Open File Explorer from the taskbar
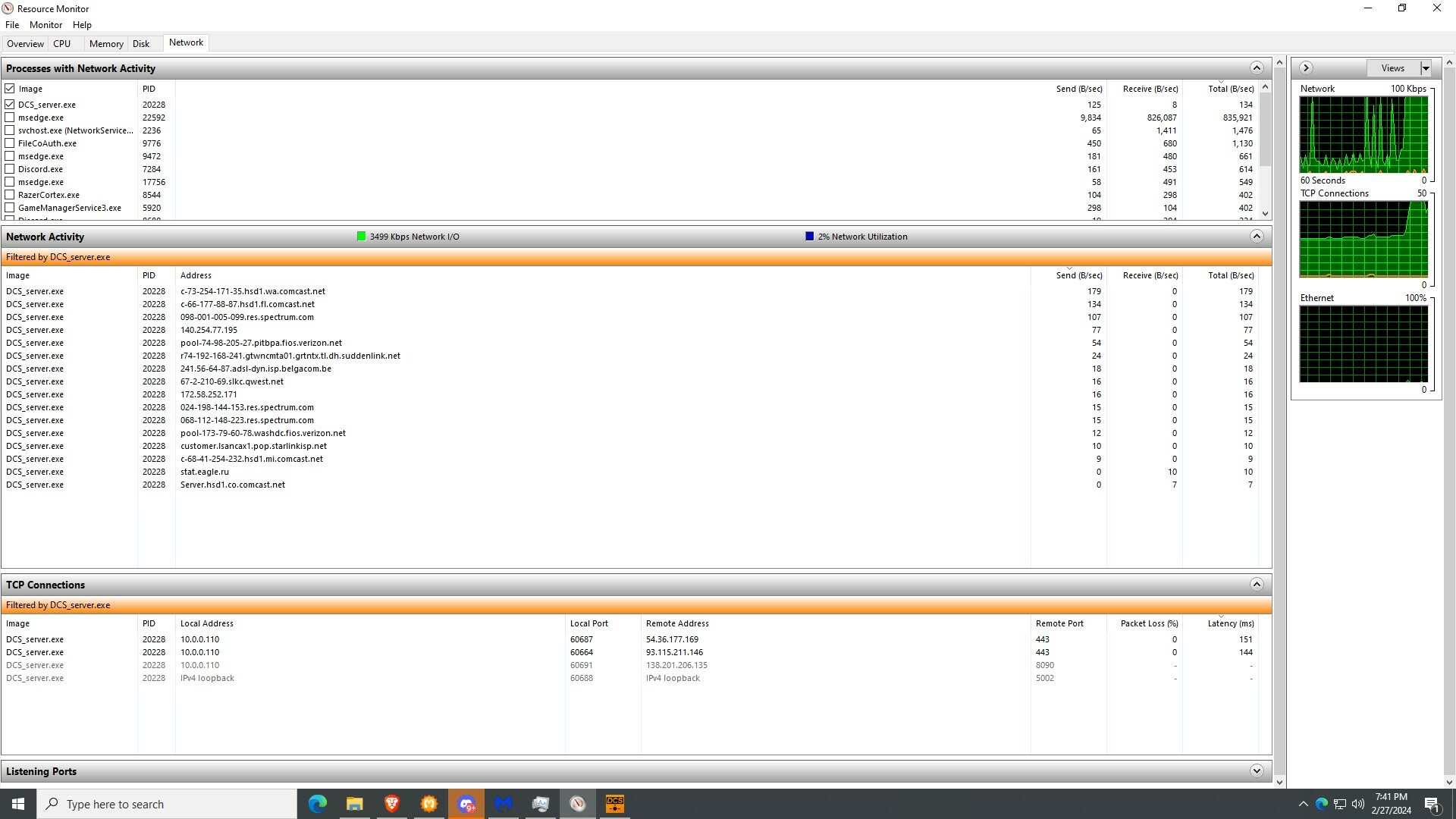 click(x=354, y=804)
